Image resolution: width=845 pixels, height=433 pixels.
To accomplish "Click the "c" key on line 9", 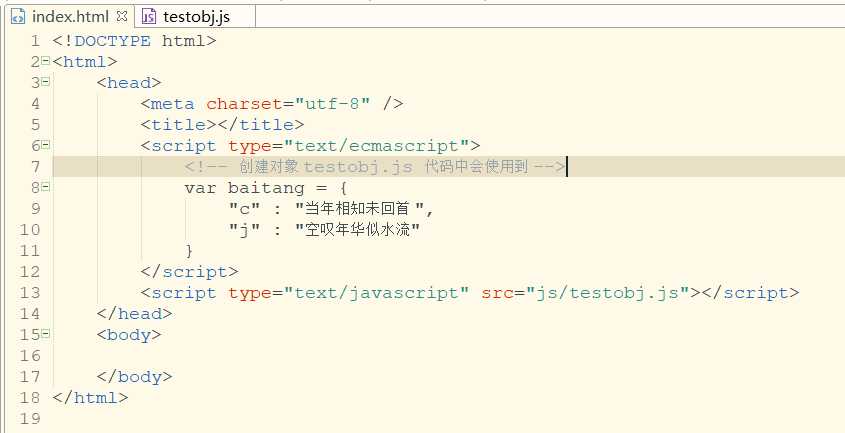I will (x=244, y=209).
